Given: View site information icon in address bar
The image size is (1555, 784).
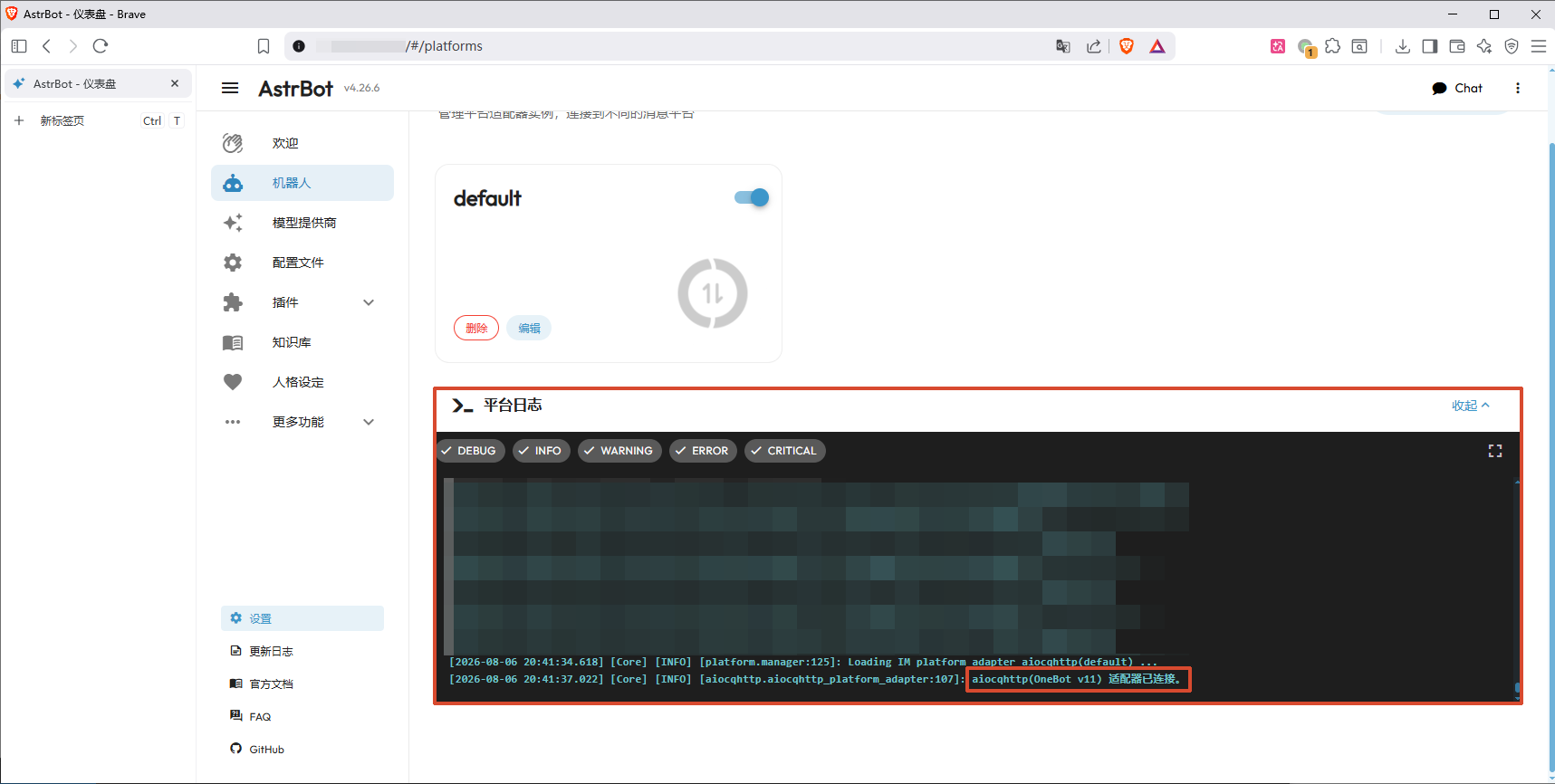Looking at the screenshot, I should (x=299, y=46).
